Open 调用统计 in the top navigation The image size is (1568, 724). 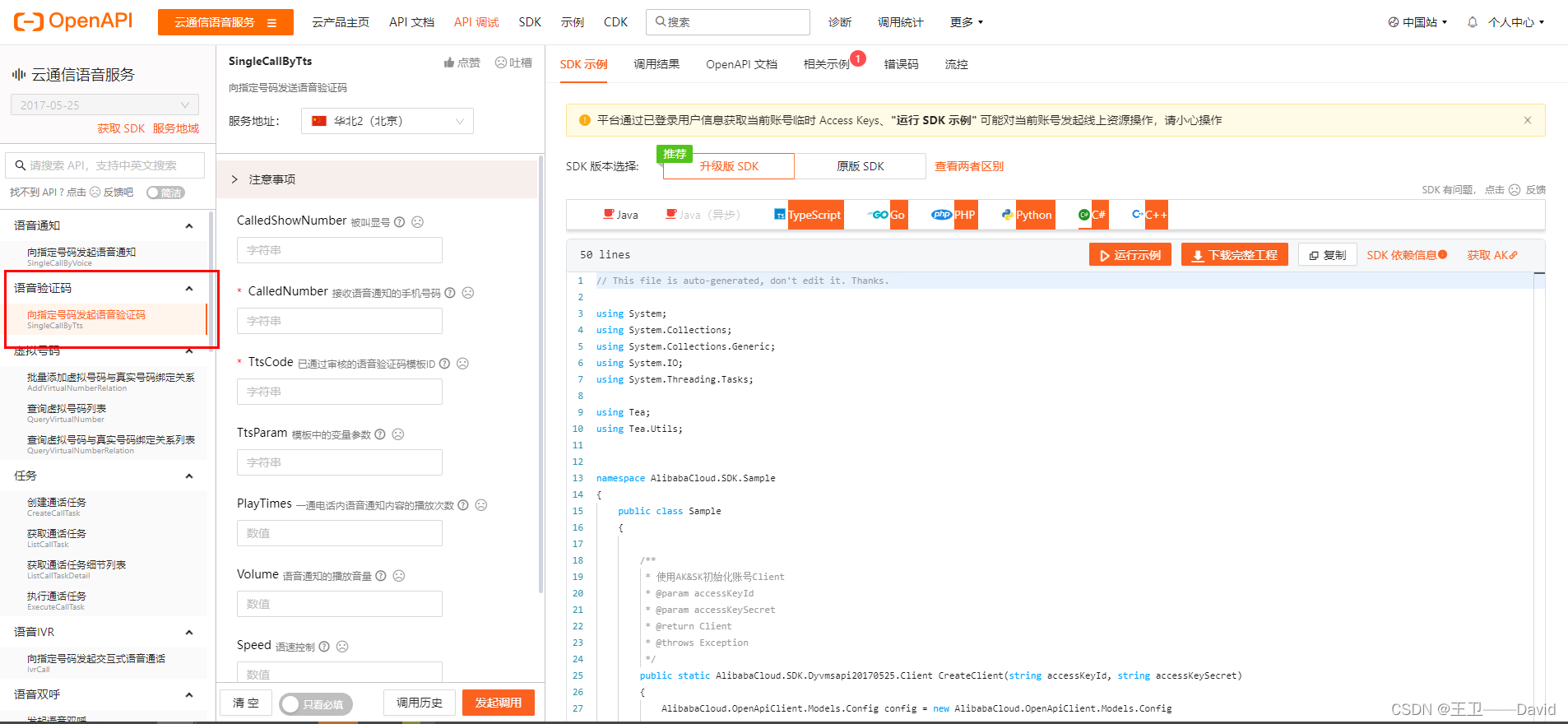[x=900, y=22]
